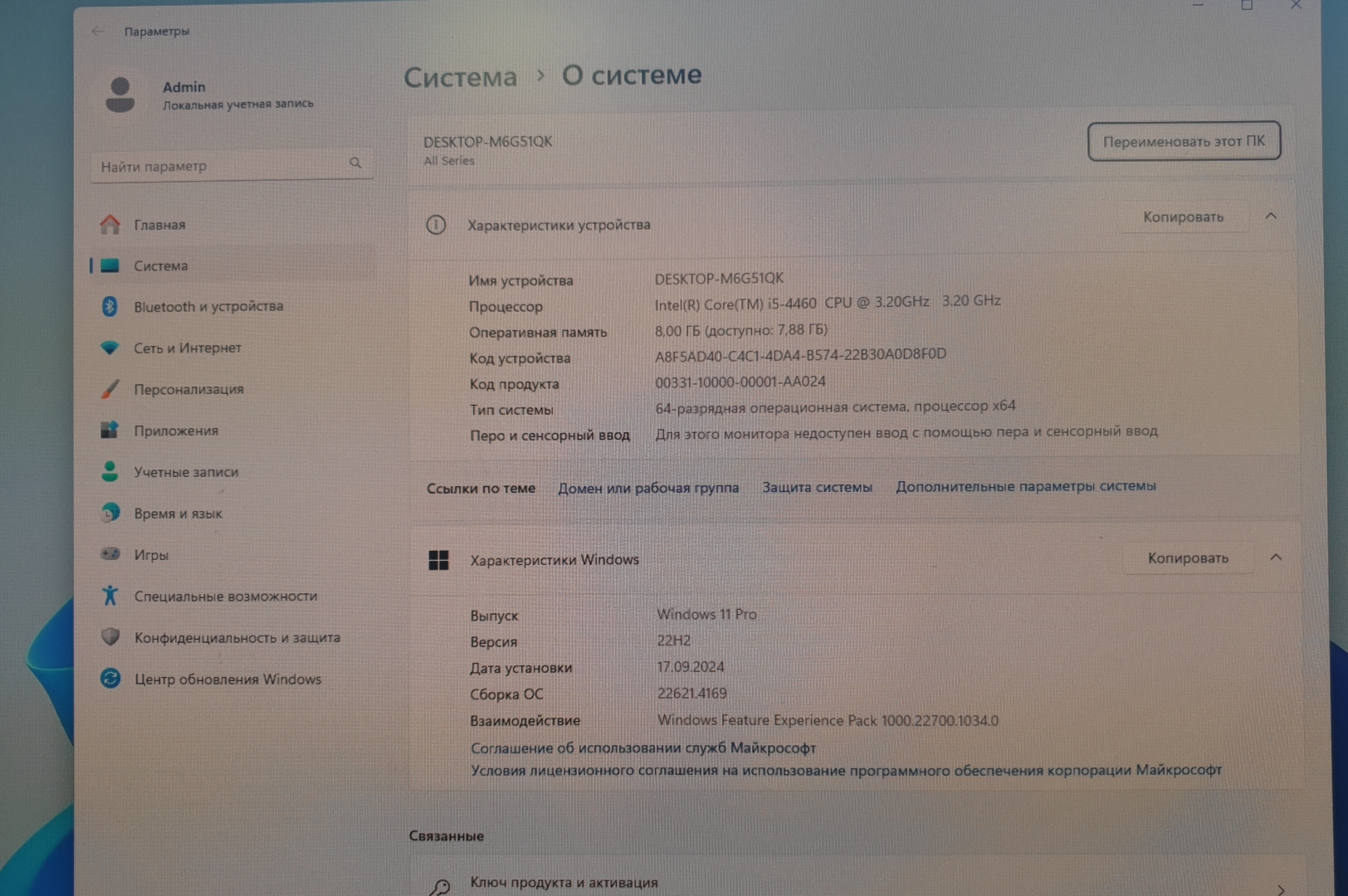
Task: Collapse the Характеристики устройства section chevron
Action: coord(1271,217)
